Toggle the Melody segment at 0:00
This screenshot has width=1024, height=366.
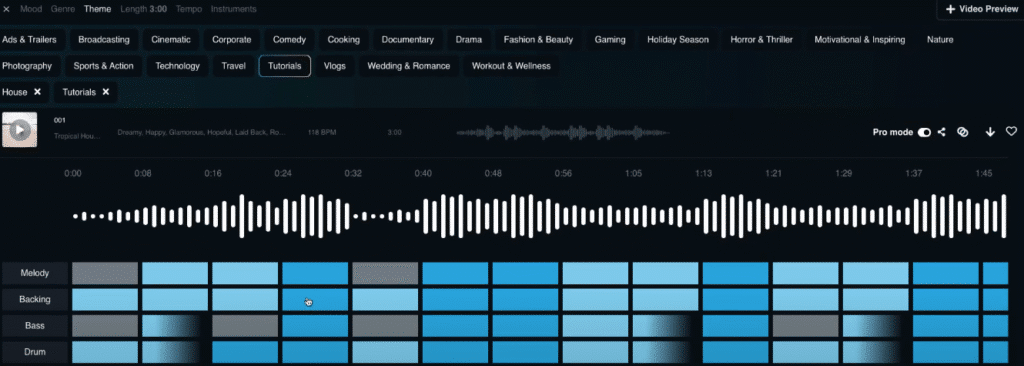[105, 273]
